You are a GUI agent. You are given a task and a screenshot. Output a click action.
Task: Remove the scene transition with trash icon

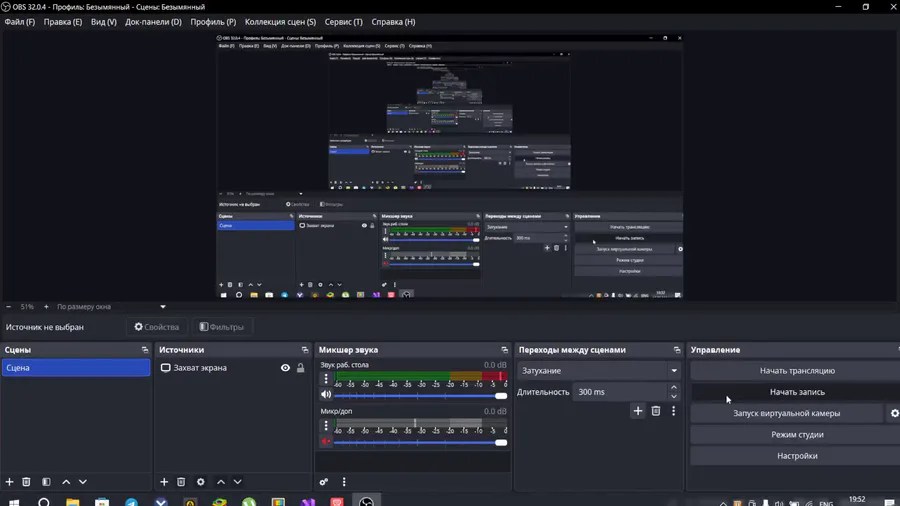click(x=656, y=411)
